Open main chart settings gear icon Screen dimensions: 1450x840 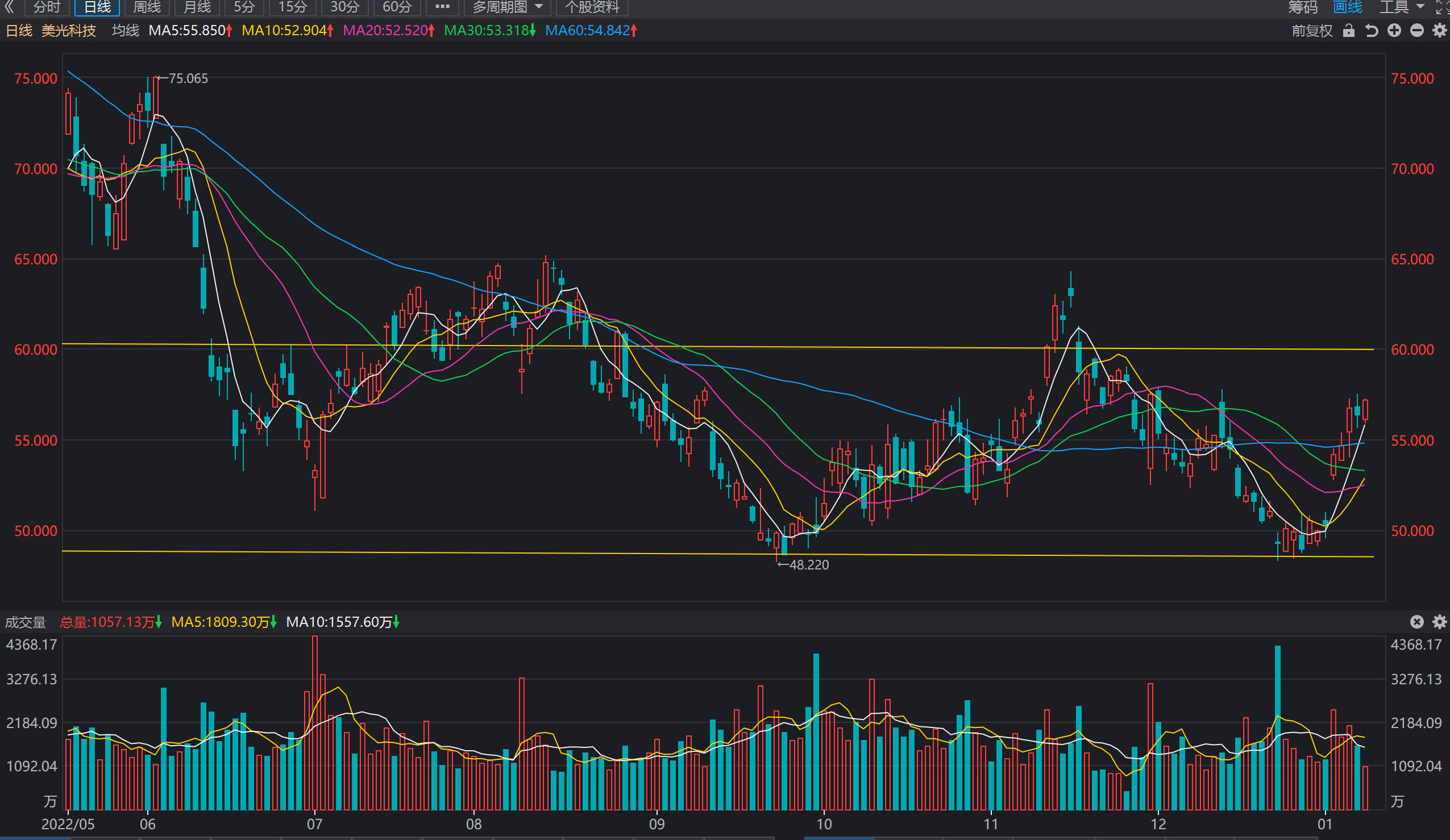1440,31
